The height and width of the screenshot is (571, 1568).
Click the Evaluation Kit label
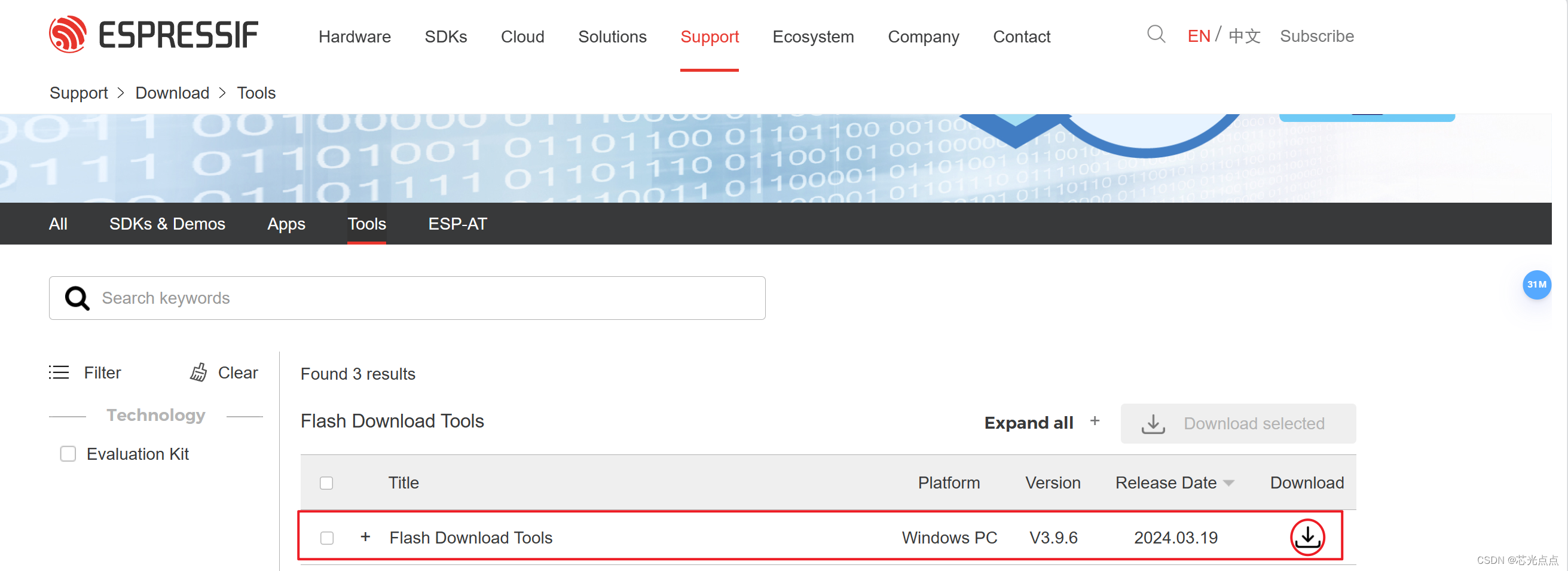(x=137, y=454)
